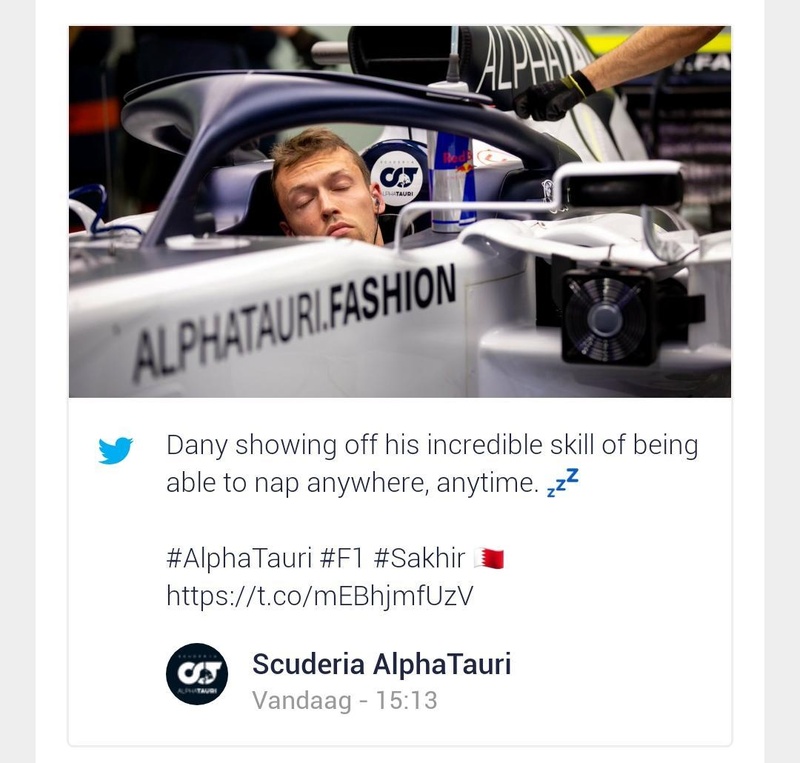800x763 pixels.
Task: Open the napping driver photo
Action: click(x=399, y=211)
